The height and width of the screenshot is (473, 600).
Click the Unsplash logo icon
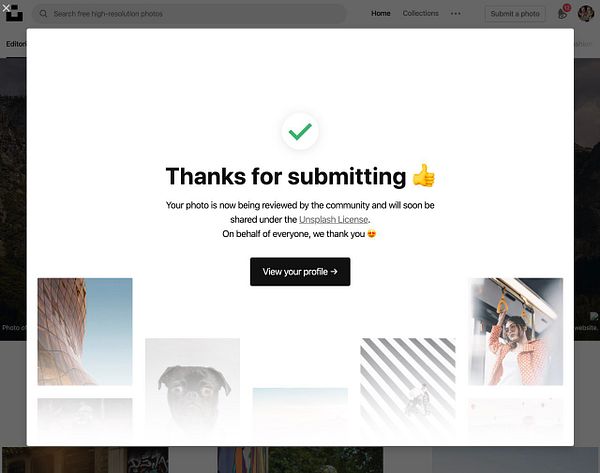[x=15, y=14]
